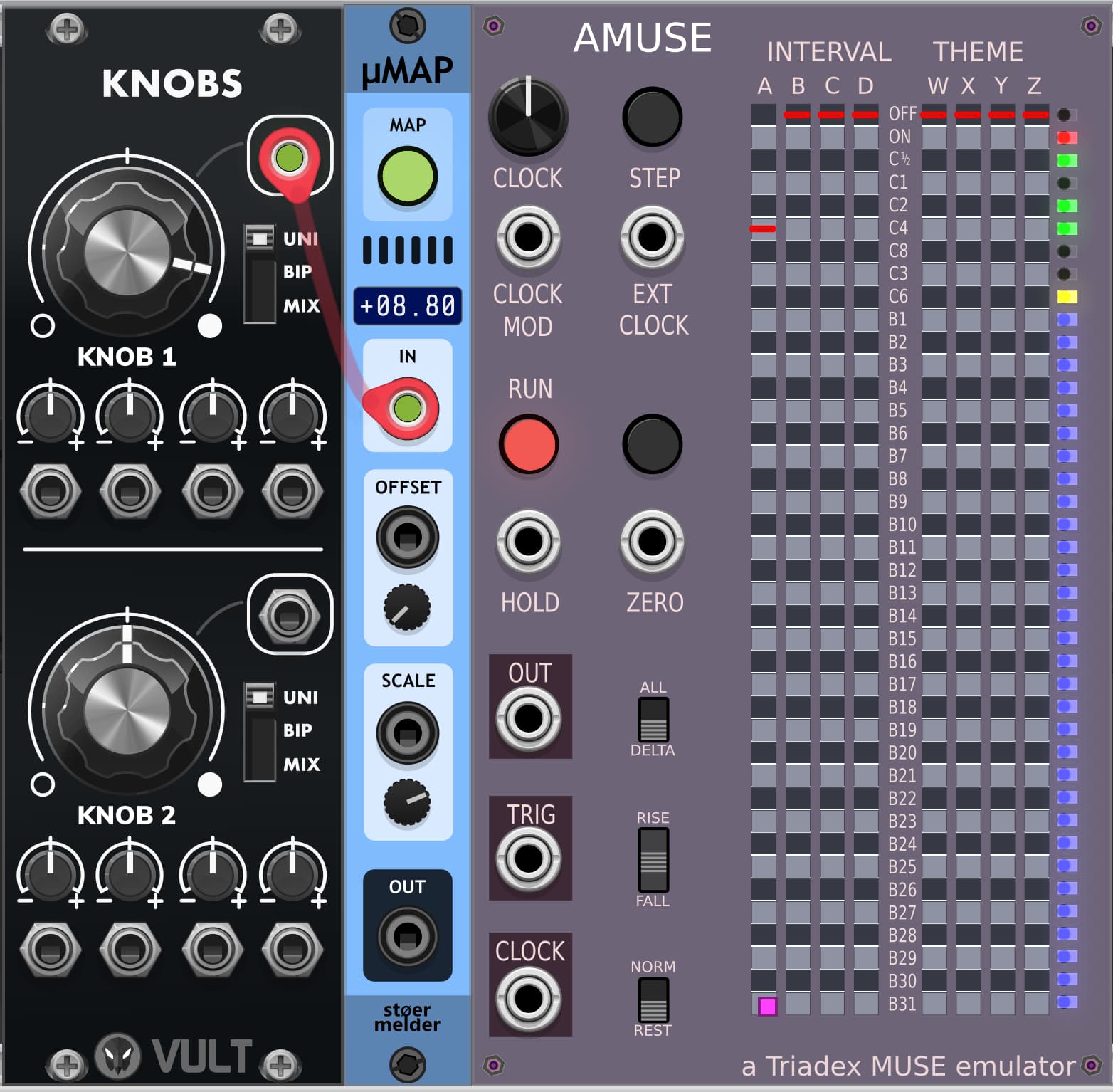
Task: Click the AMUSE CLOCK speed knob
Action: tap(528, 117)
